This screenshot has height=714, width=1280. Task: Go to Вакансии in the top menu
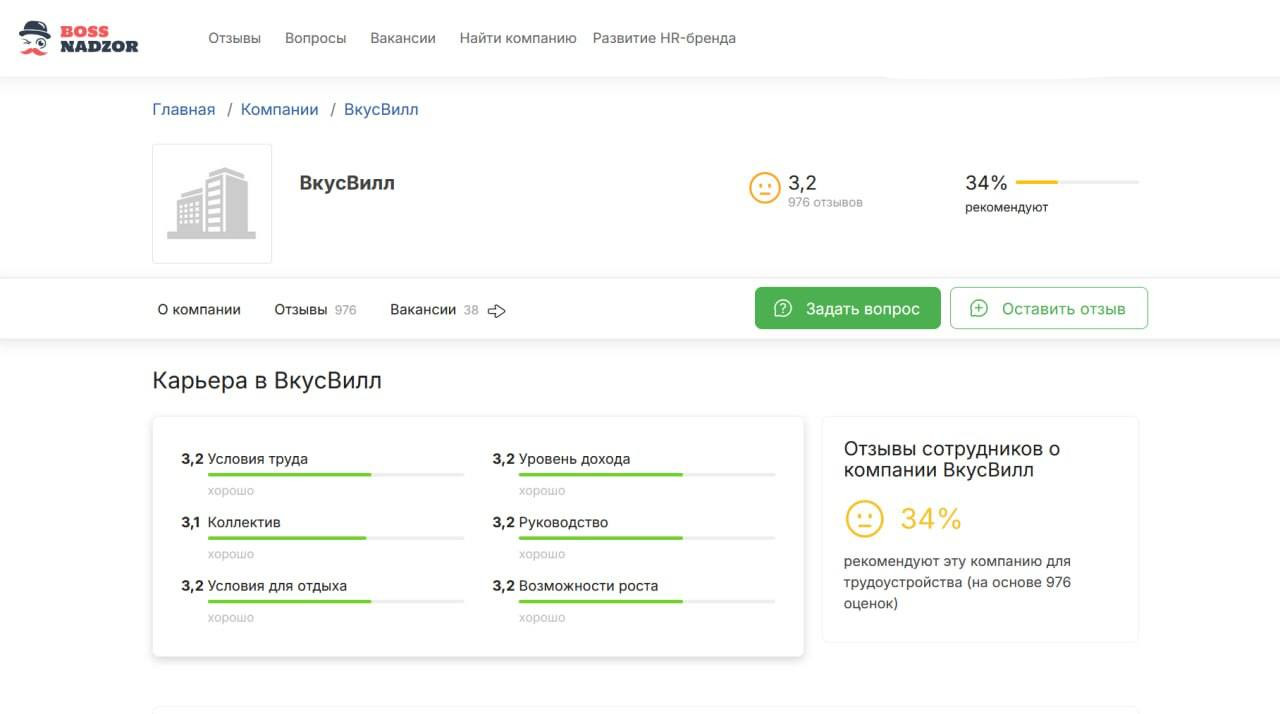coord(403,38)
